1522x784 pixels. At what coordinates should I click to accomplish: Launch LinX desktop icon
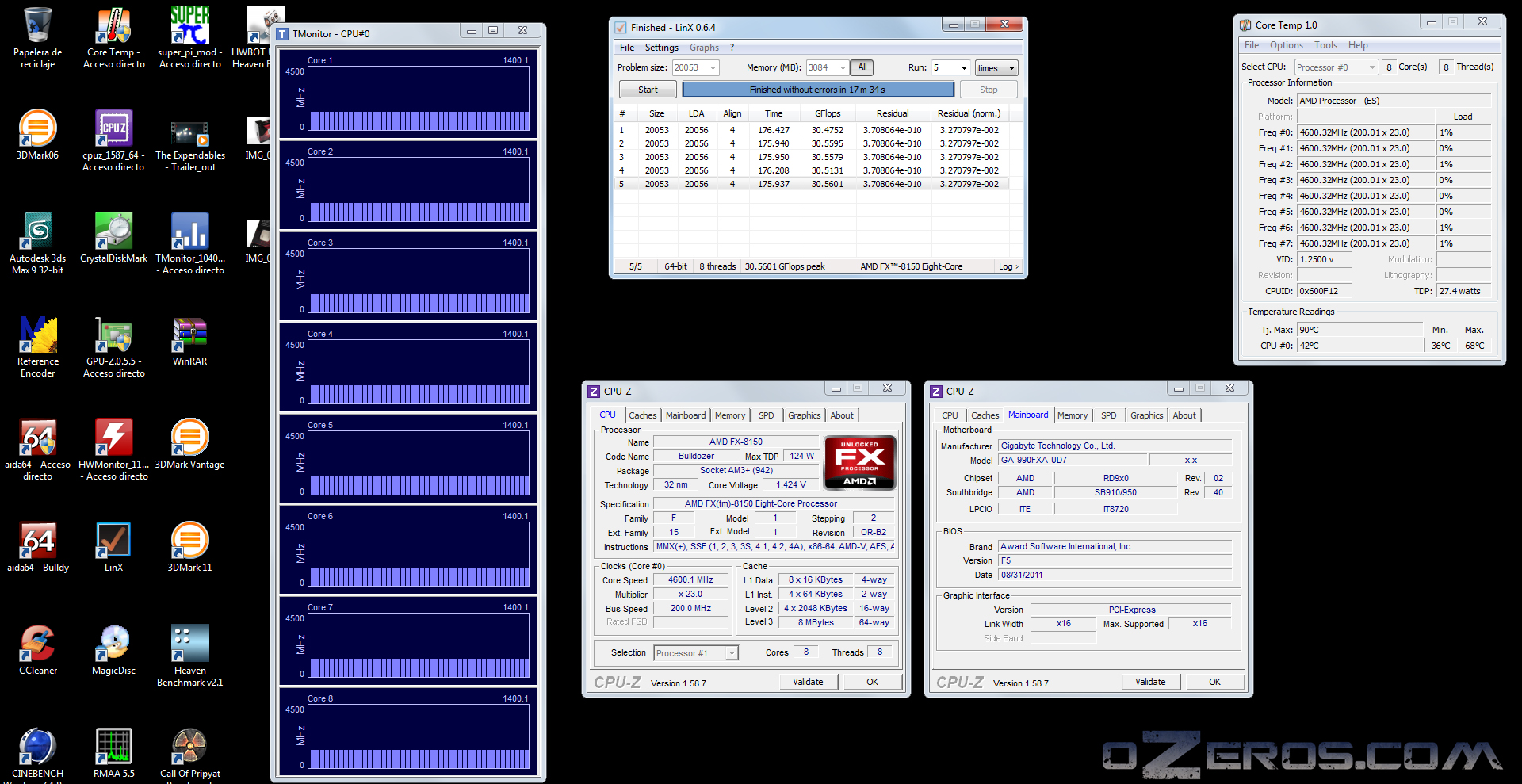[x=113, y=547]
